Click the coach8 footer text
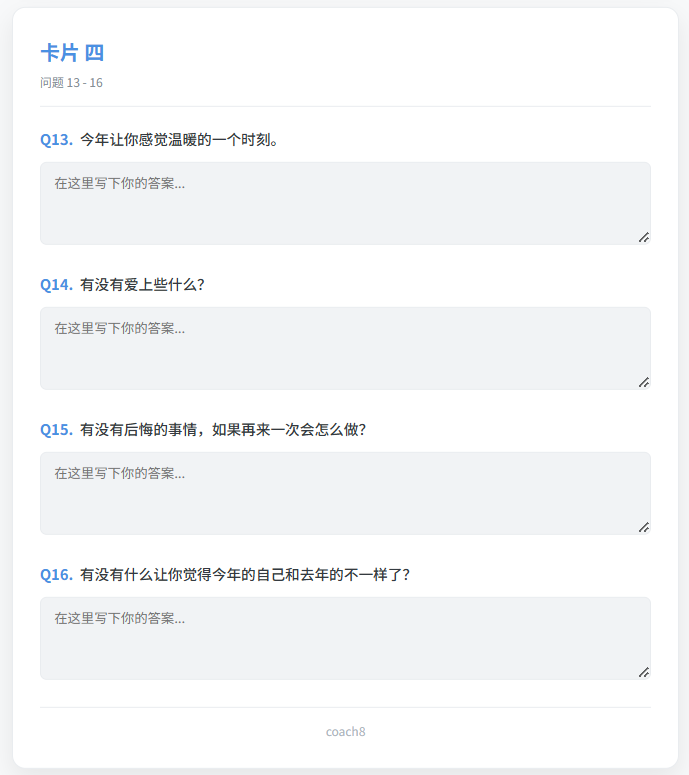 pyautogui.click(x=345, y=732)
